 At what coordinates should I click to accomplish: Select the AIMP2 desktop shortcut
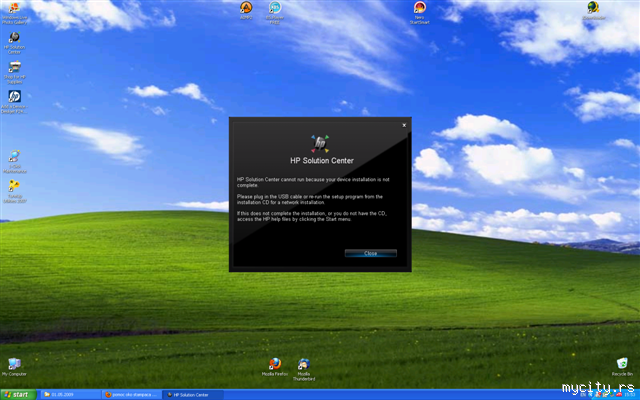pos(246,10)
